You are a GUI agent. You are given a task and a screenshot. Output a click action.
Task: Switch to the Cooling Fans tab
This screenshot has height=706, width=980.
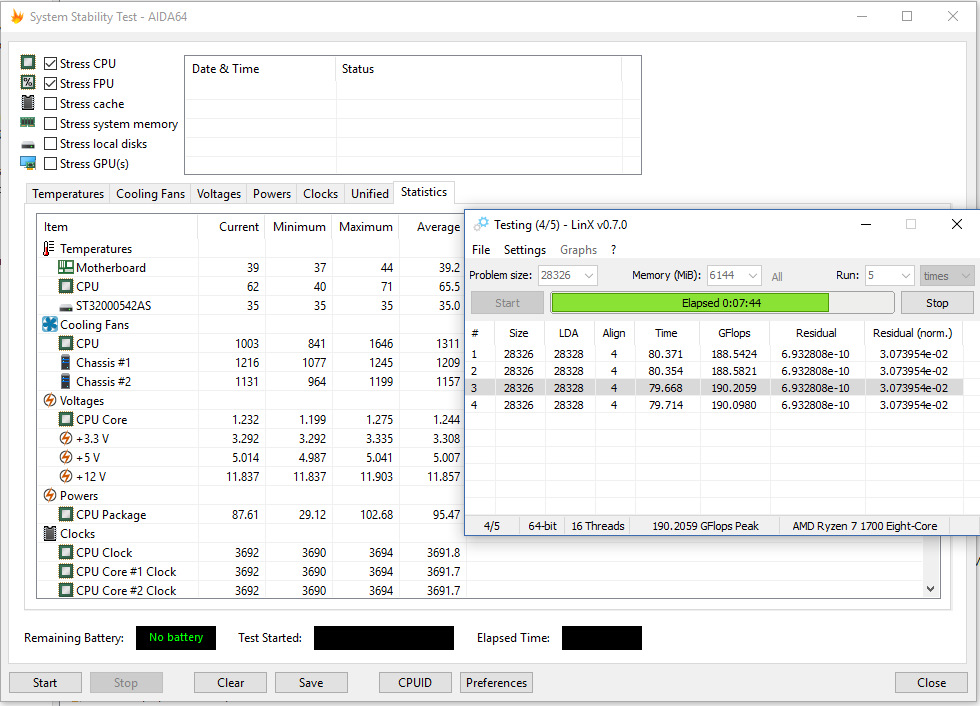pyautogui.click(x=150, y=194)
